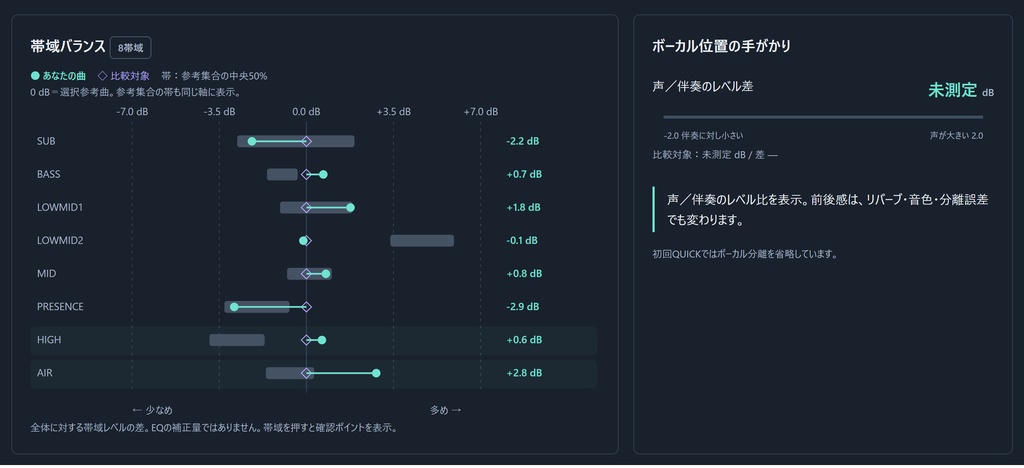Click the -2.0 伴奏に対し小さい scale label
Image resolution: width=1024 pixels, height=468 pixels.
click(703, 136)
